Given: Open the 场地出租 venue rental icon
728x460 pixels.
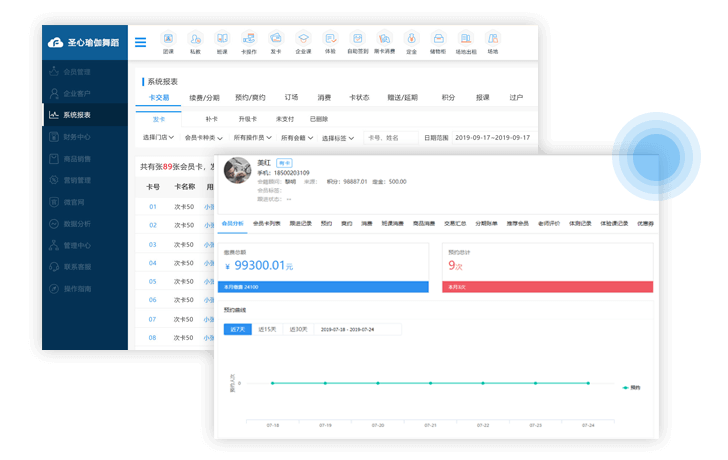Looking at the screenshot, I should tap(466, 43).
